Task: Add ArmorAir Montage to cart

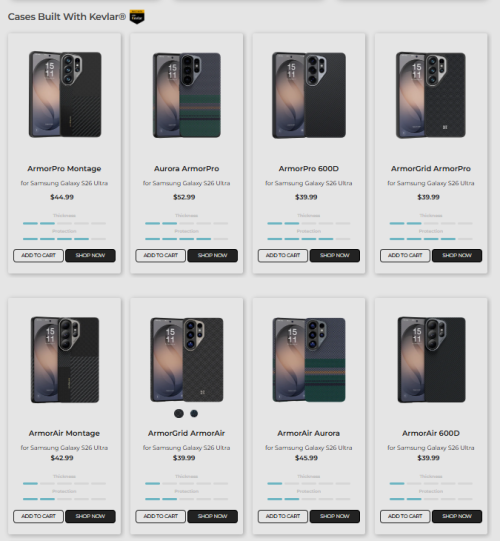Action: pyautogui.click(x=38, y=517)
